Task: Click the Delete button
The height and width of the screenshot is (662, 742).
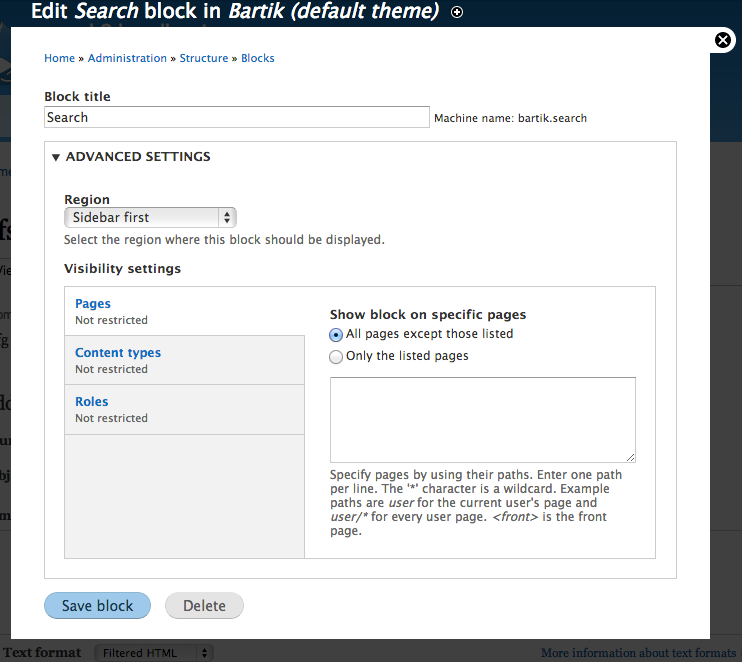Action: click(x=204, y=606)
